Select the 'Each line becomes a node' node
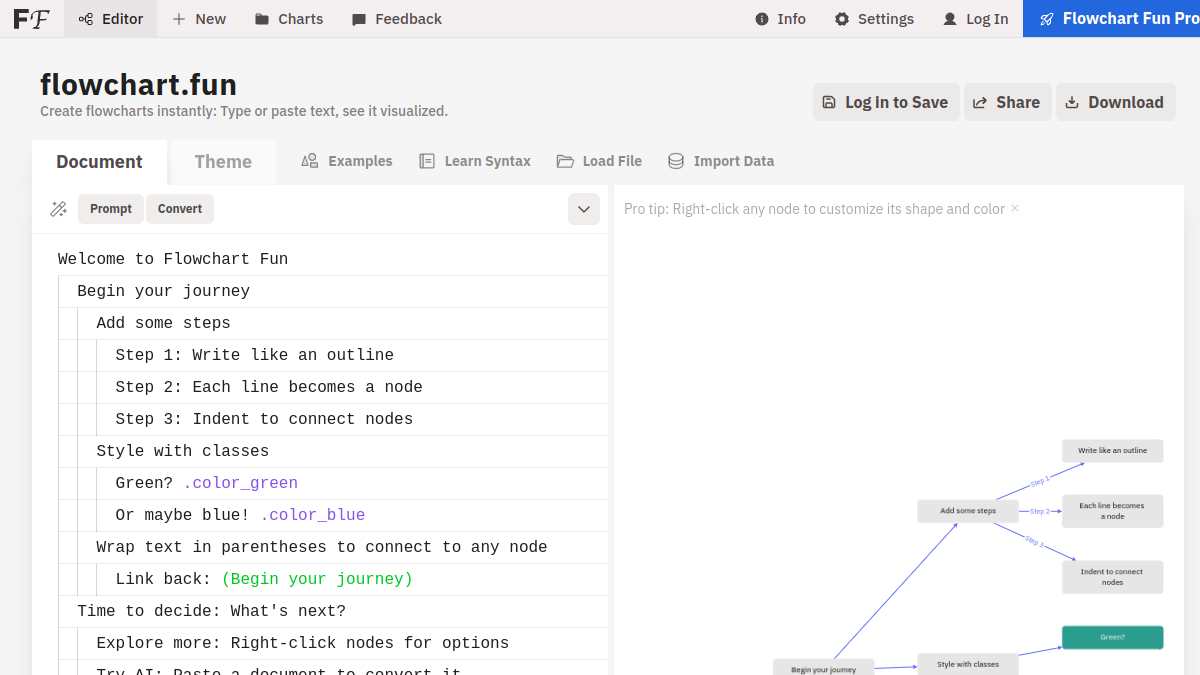 1113,511
